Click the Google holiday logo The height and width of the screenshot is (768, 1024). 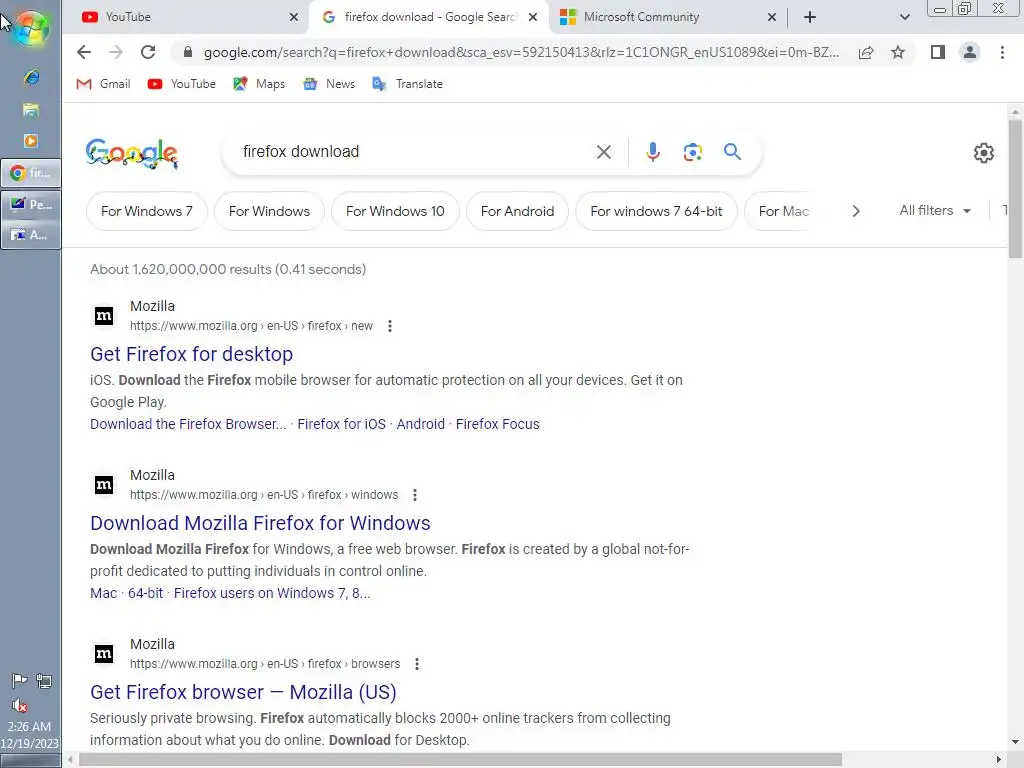tap(132, 153)
